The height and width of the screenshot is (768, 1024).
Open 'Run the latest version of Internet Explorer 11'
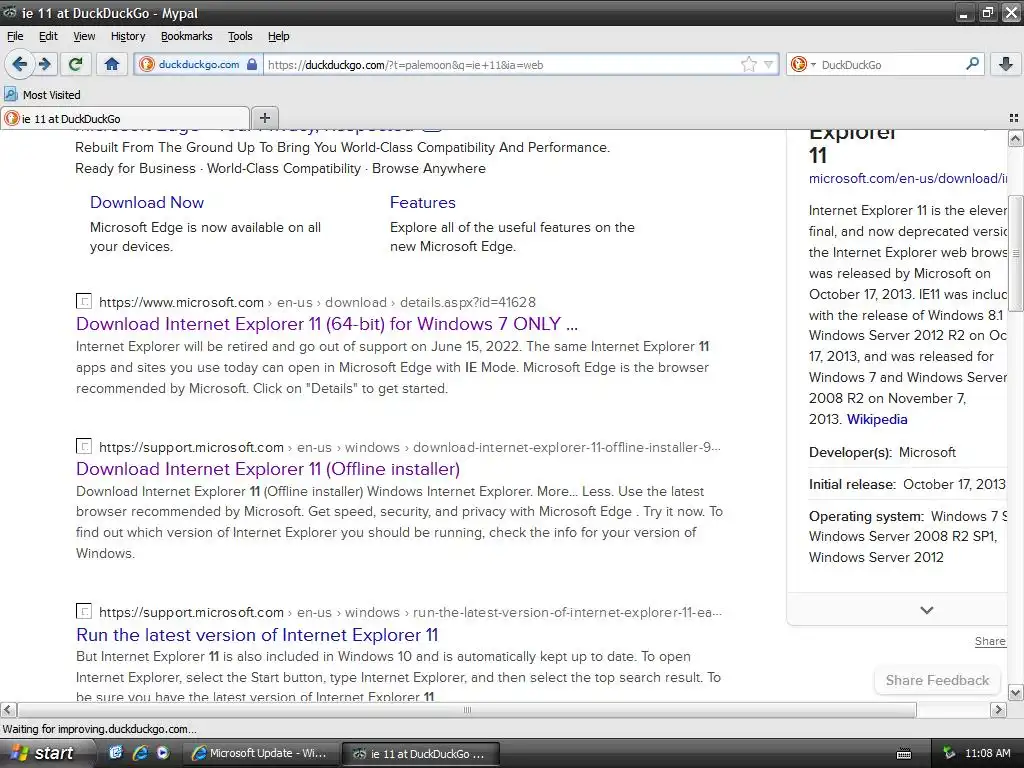point(257,635)
